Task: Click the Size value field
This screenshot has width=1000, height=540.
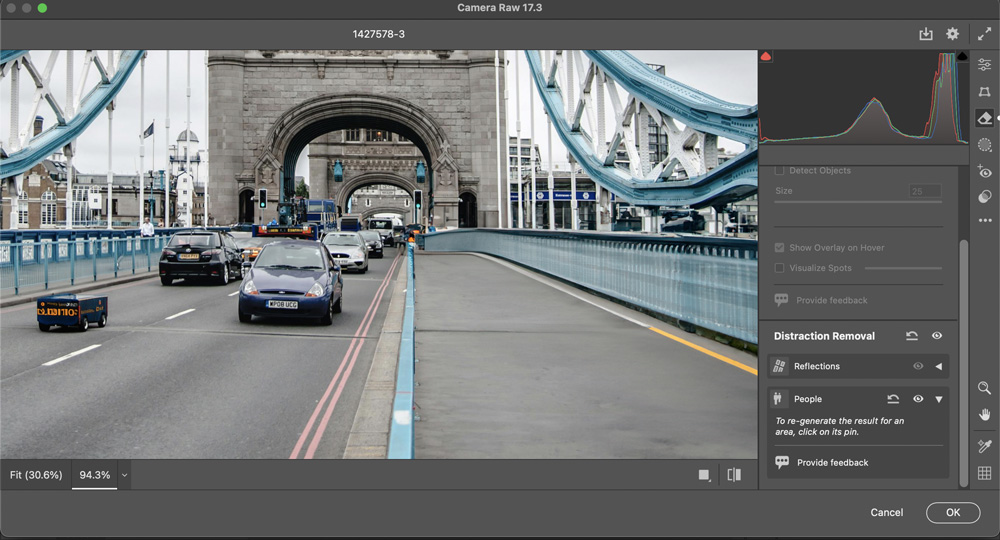Action: [x=925, y=191]
